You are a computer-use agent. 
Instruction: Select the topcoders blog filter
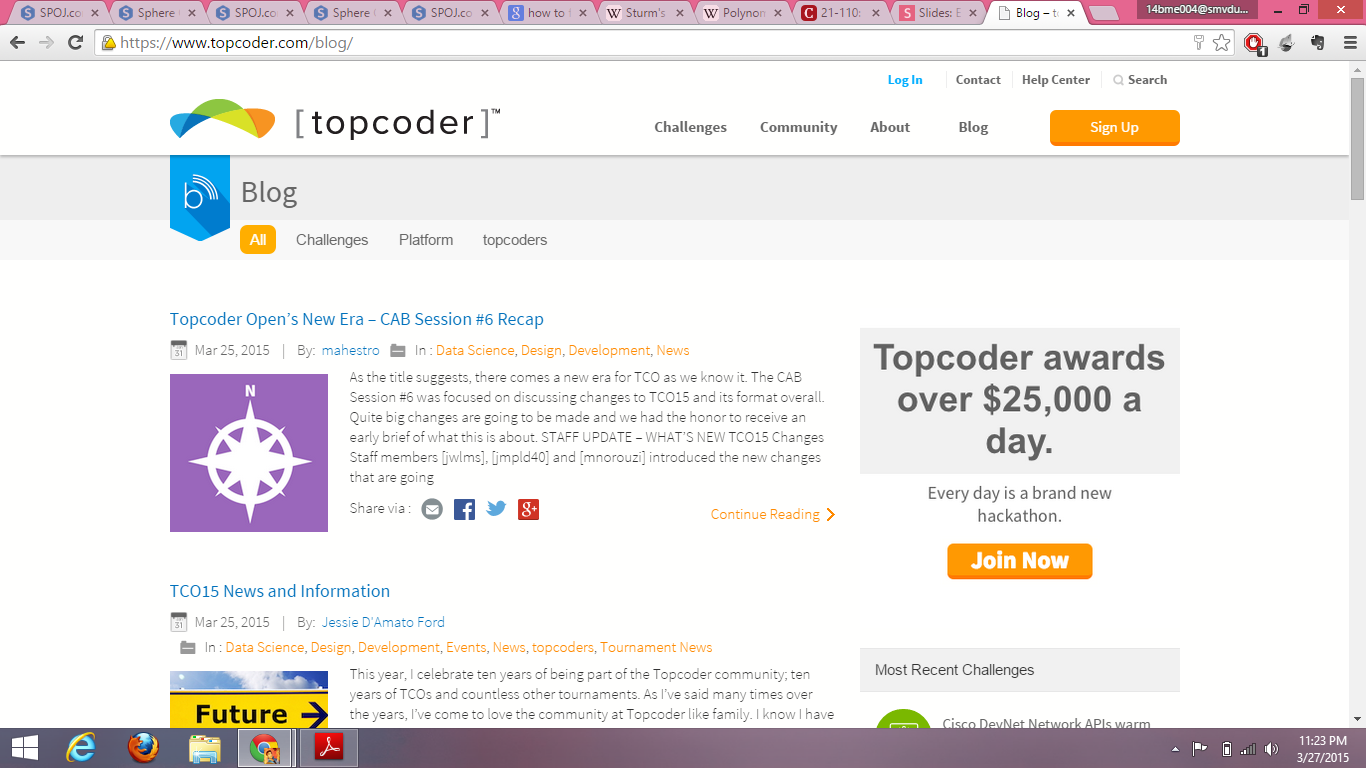(515, 240)
